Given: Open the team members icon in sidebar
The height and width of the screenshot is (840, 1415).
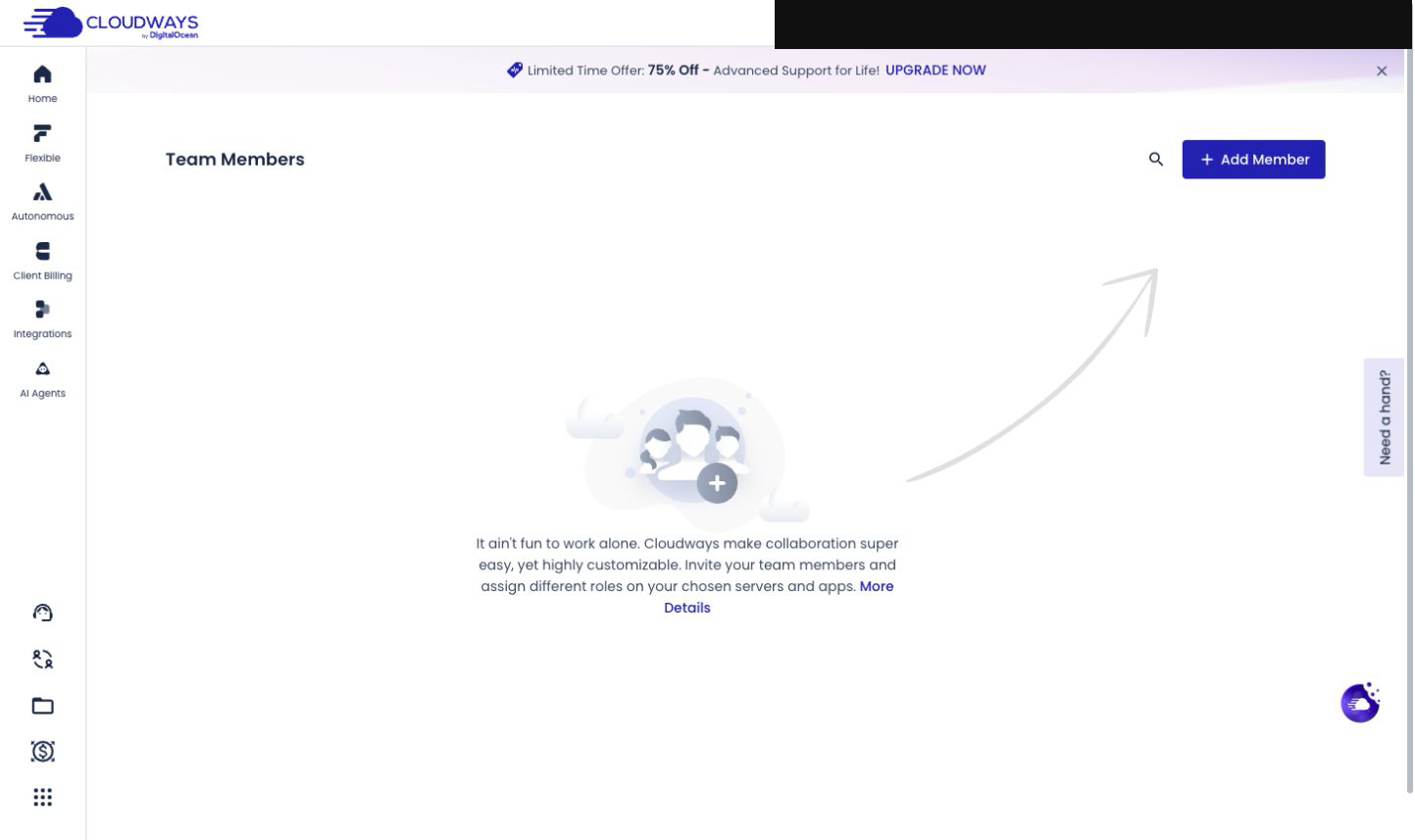Looking at the screenshot, I should (42, 660).
